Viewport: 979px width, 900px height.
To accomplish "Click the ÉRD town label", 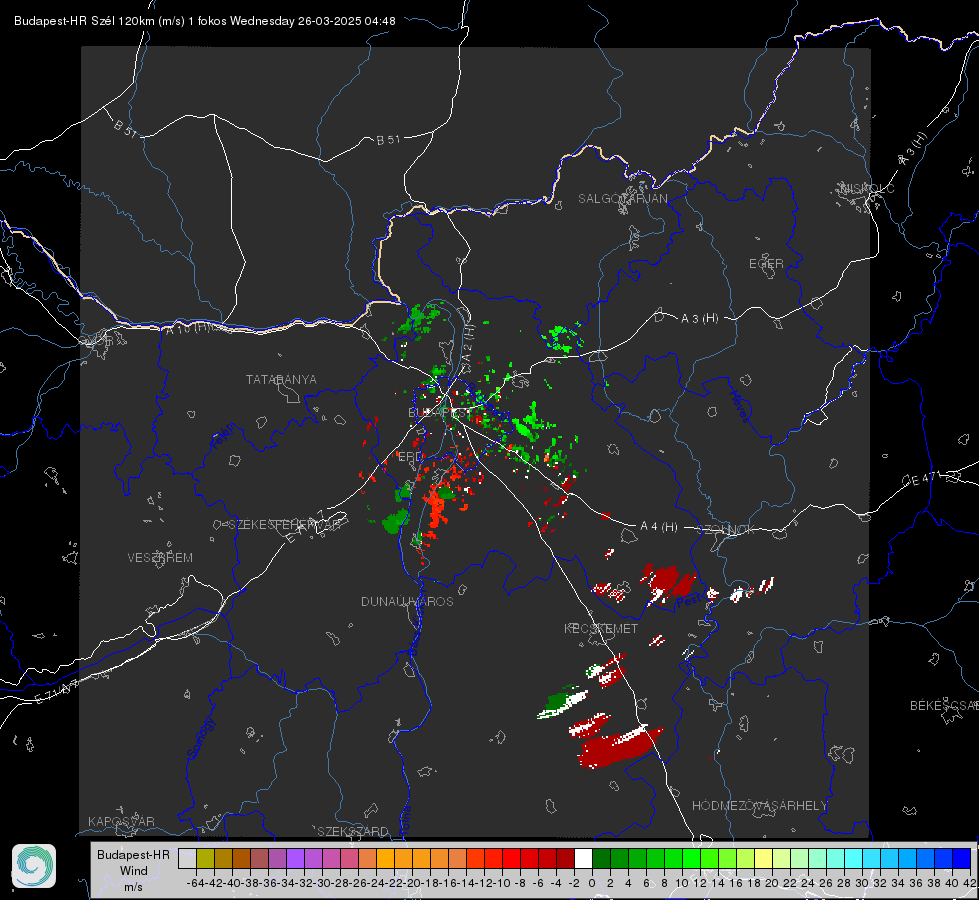I will coord(411,457).
